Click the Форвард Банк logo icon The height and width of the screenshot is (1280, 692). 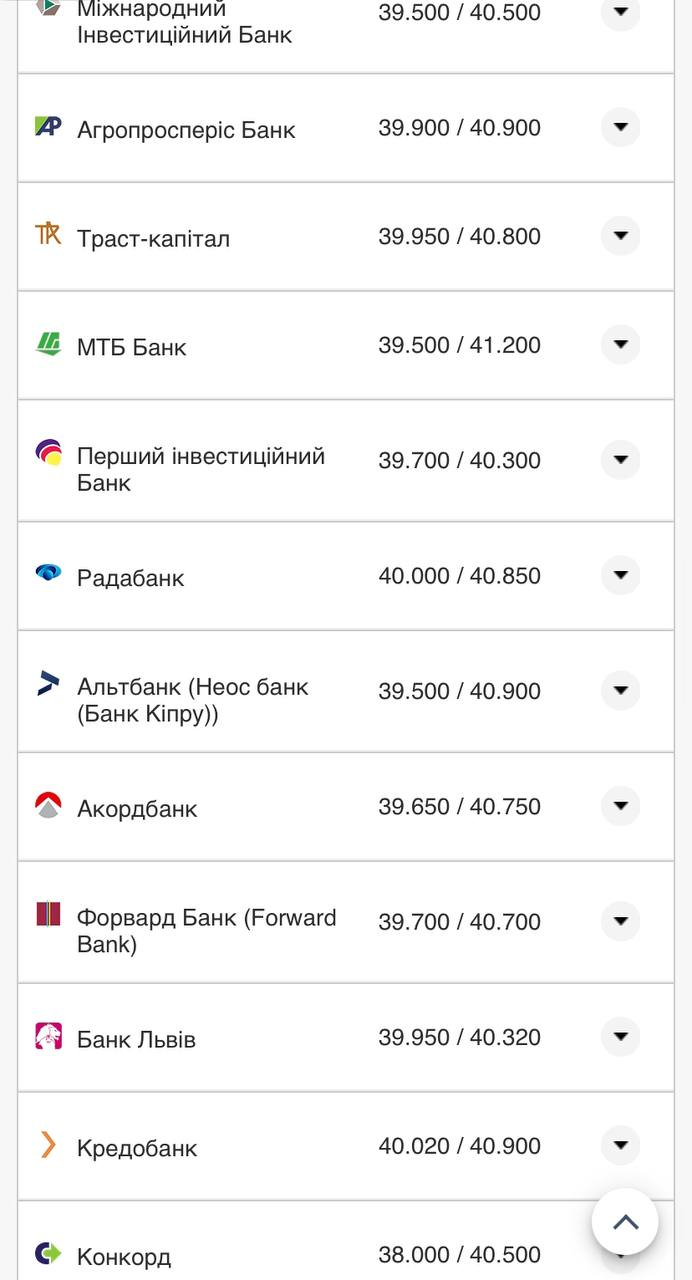pyautogui.click(x=48, y=914)
